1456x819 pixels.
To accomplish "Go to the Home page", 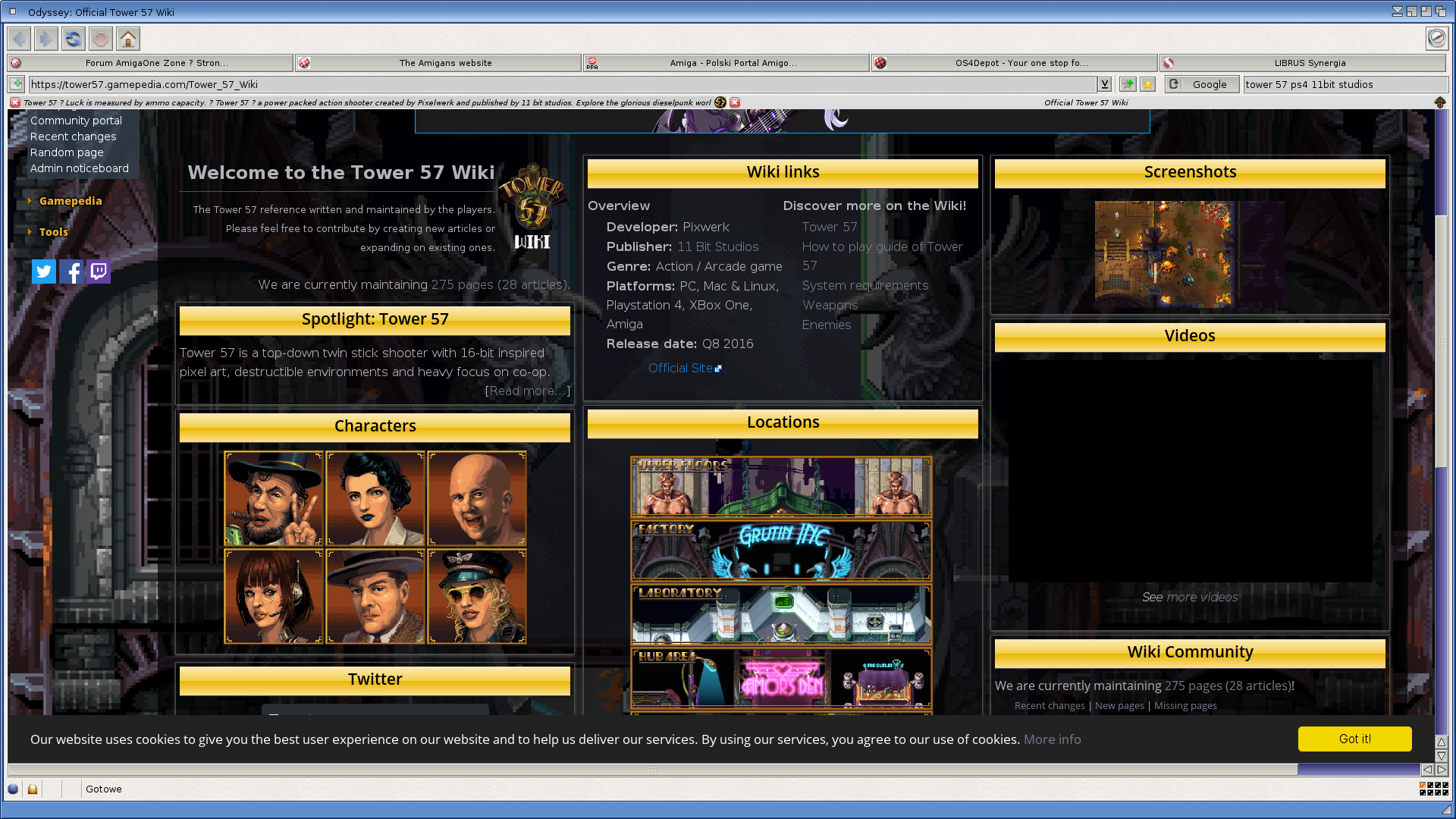I will [128, 39].
